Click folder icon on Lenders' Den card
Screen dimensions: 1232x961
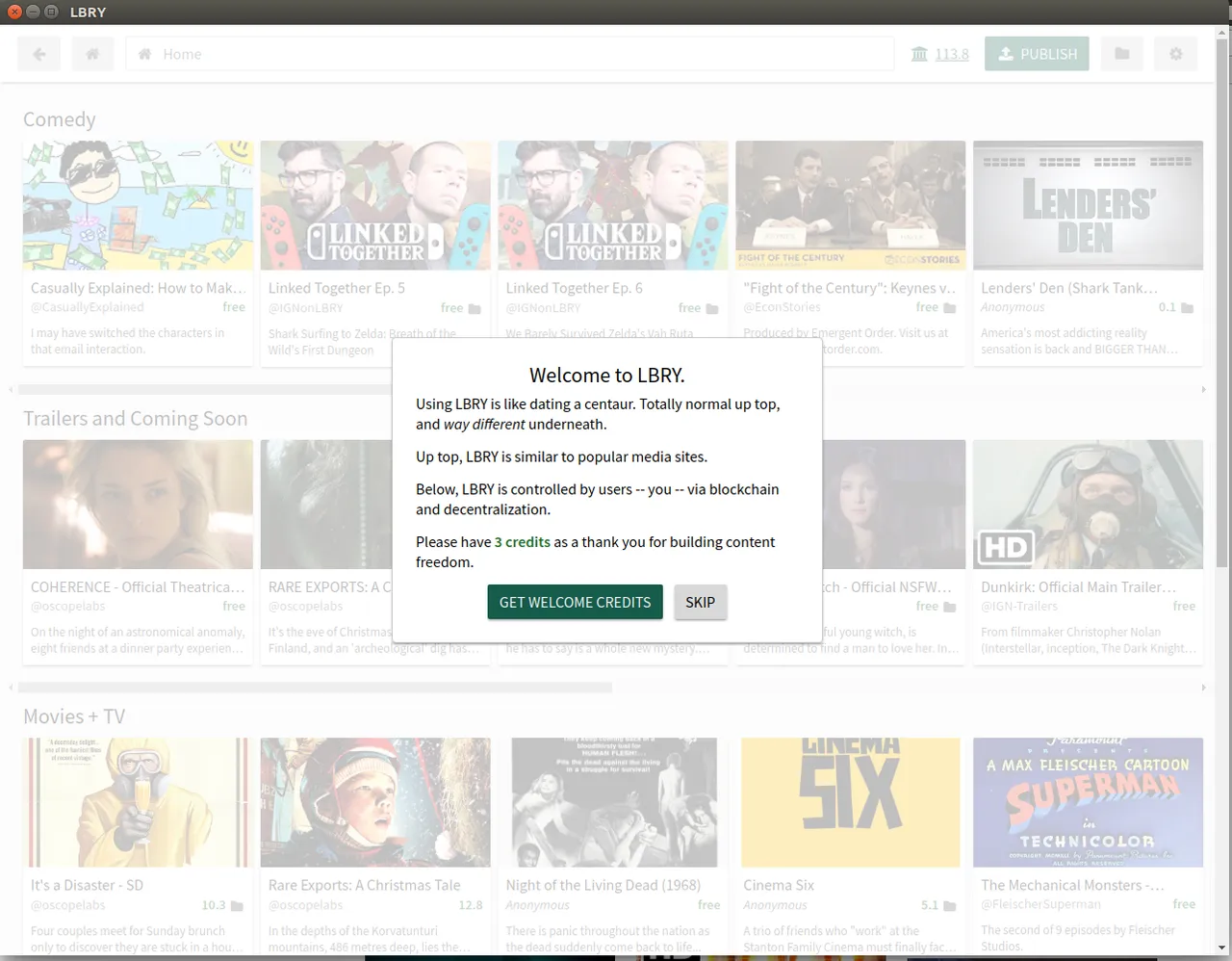click(1188, 308)
